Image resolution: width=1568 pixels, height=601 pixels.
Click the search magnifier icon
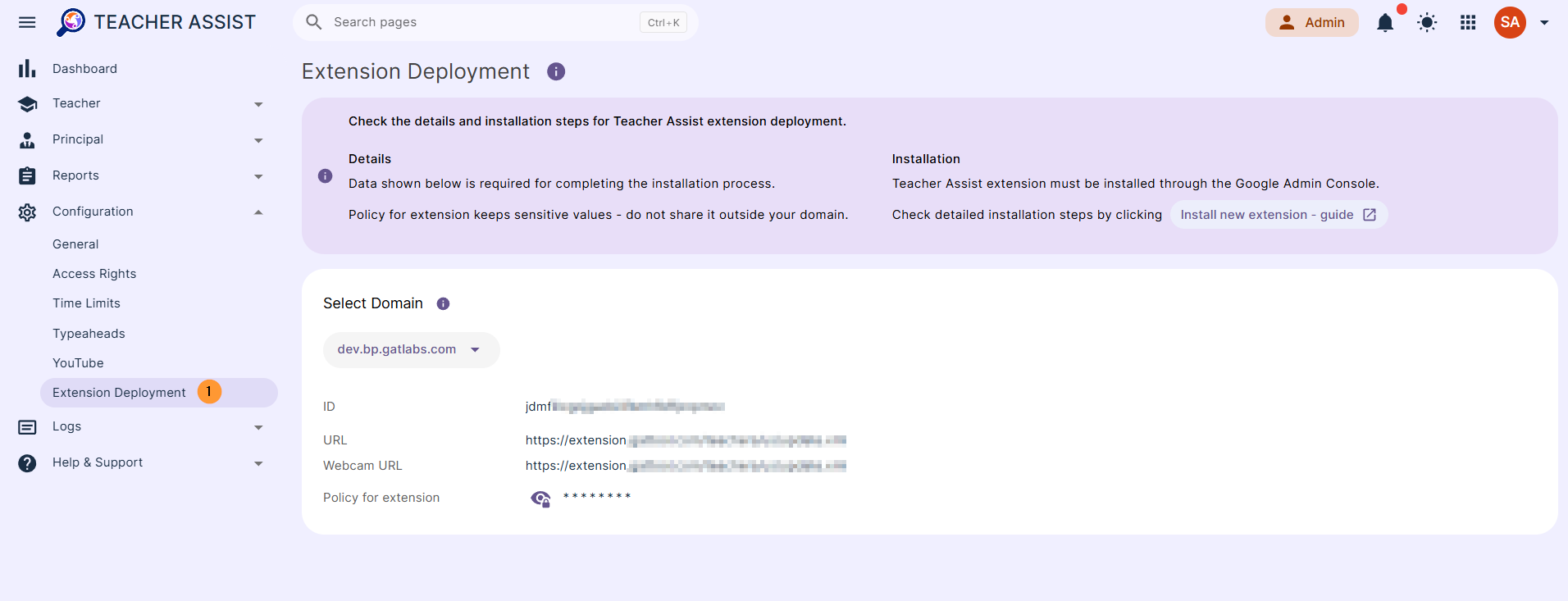coord(313,22)
